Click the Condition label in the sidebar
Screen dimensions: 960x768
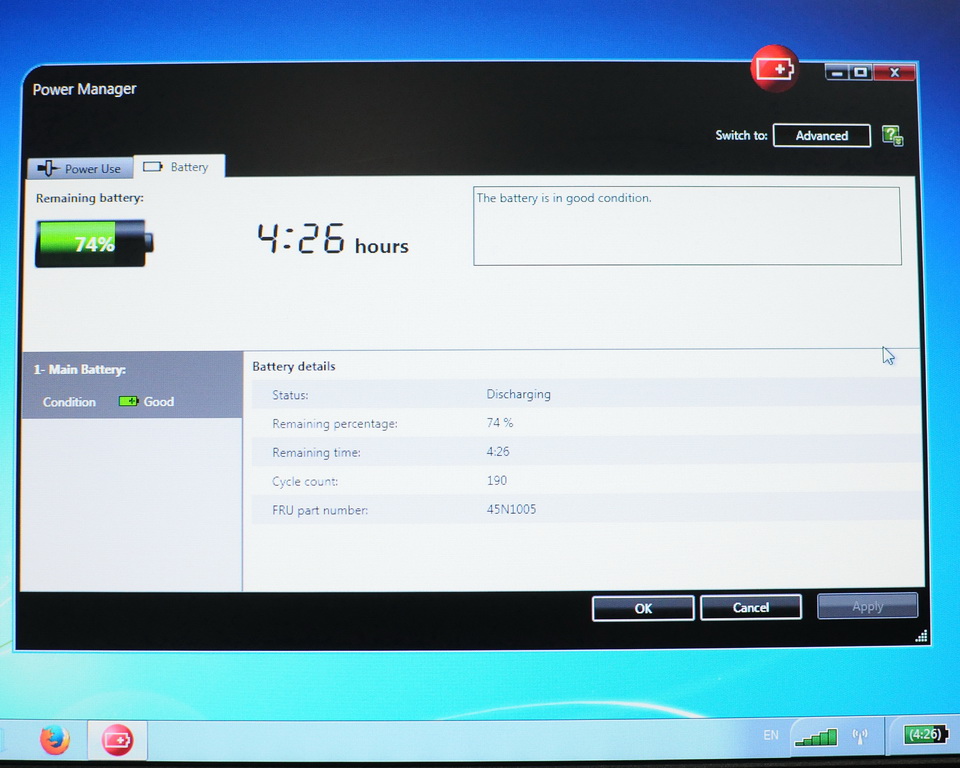coord(69,402)
